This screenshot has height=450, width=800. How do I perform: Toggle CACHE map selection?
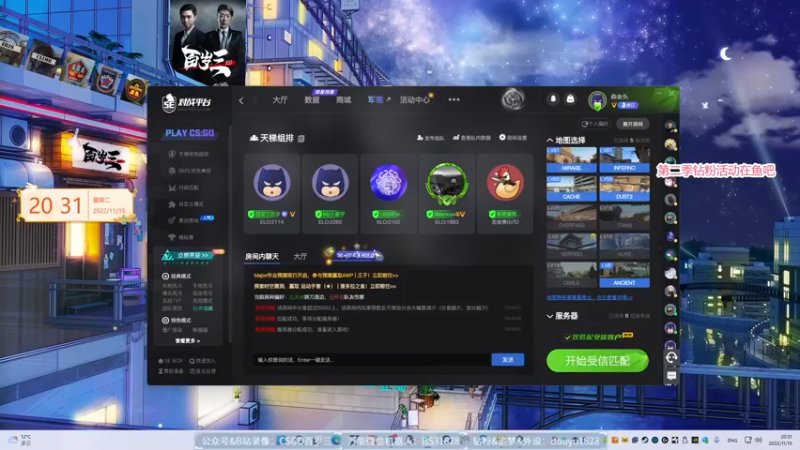click(x=571, y=188)
